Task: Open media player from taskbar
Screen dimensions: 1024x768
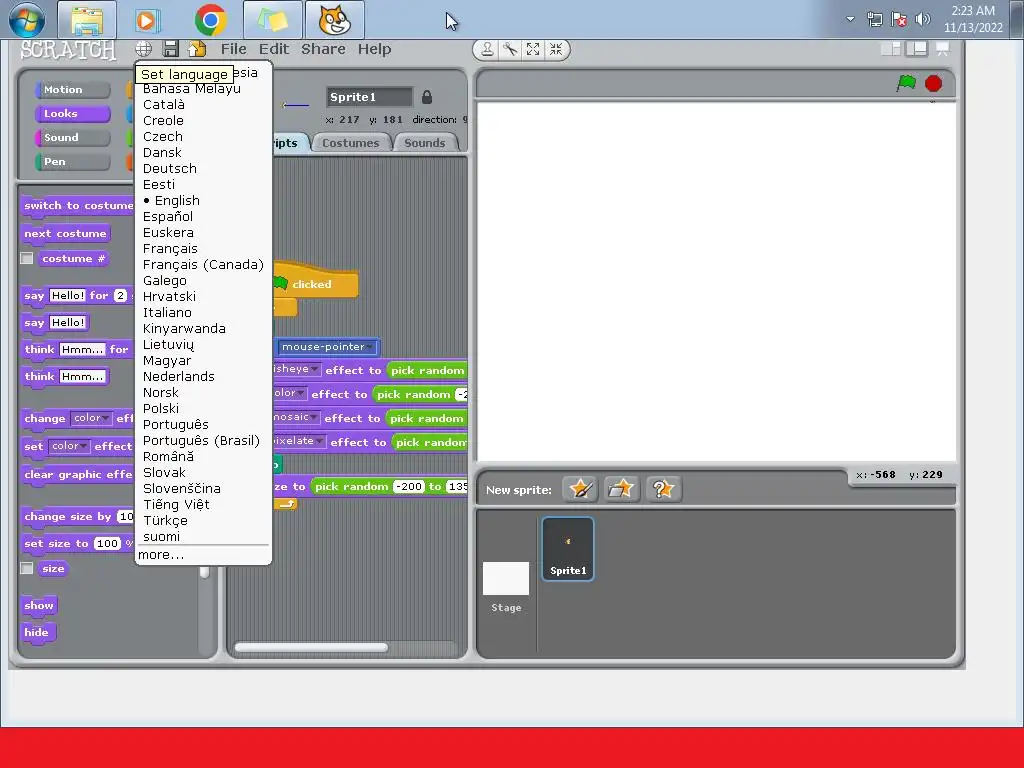Action: pyautogui.click(x=148, y=20)
